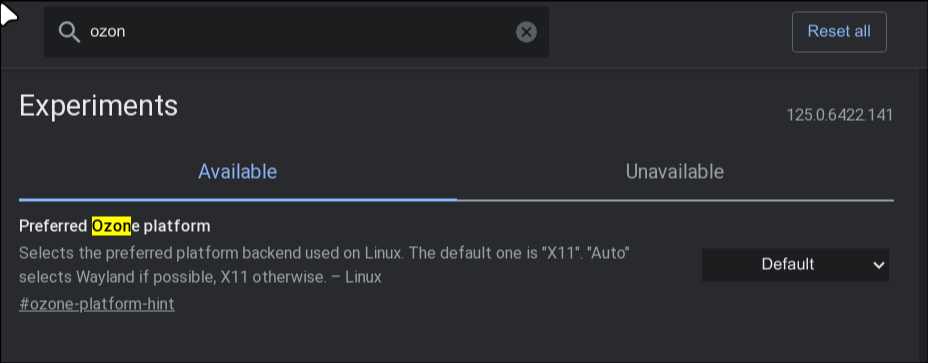Viewport: 928px width, 363px height.
Task: Open the Preferred Ozone platform Default dropdown
Action: [795, 265]
